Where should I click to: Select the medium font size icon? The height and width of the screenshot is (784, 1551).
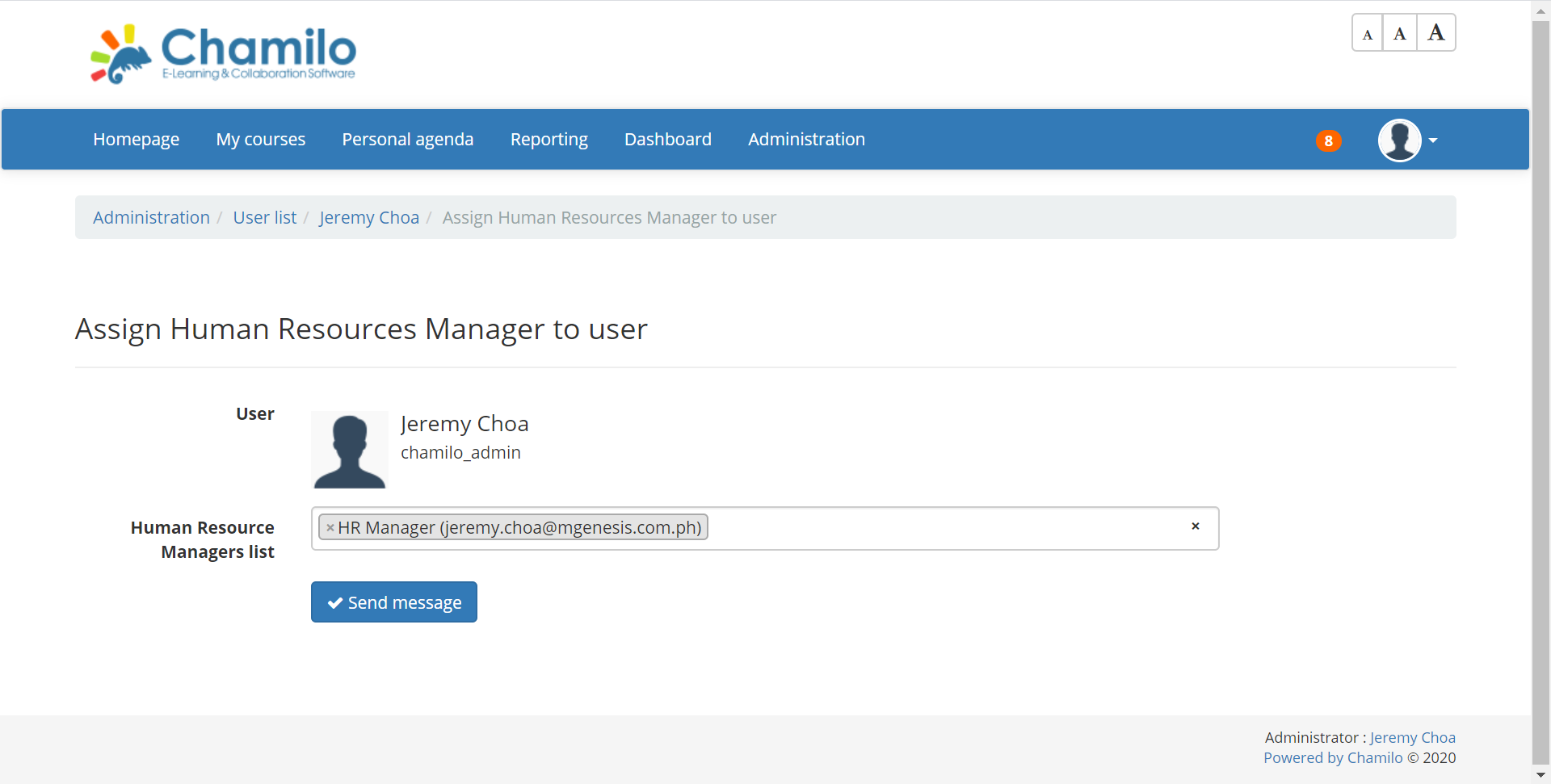point(1401,32)
